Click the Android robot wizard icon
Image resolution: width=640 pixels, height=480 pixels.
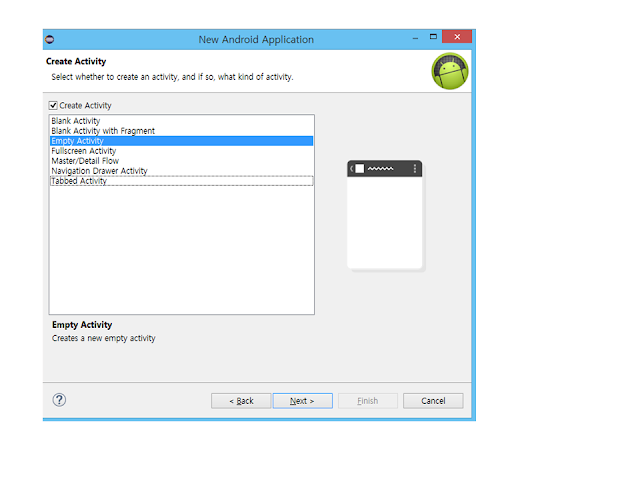(450, 71)
